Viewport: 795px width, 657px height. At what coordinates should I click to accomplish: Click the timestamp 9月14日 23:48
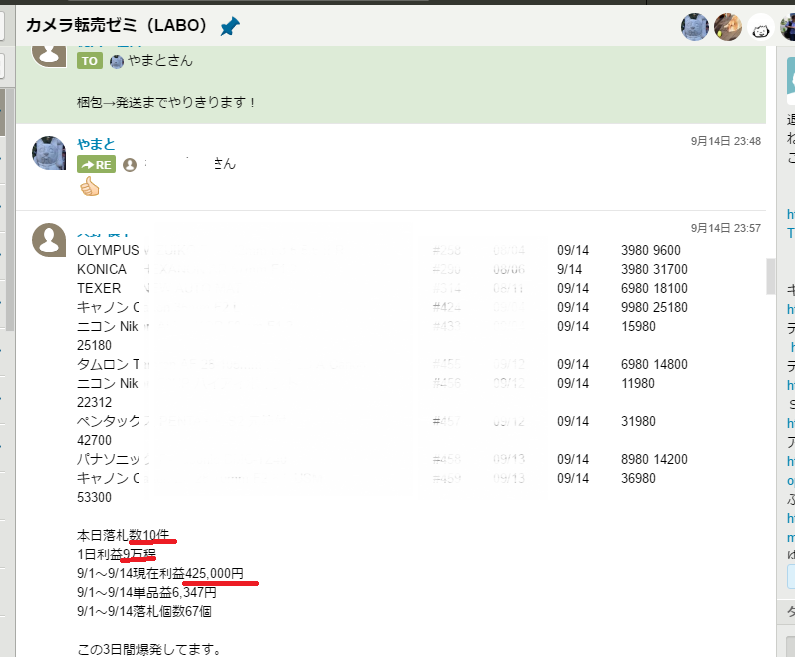click(x=726, y=141)
